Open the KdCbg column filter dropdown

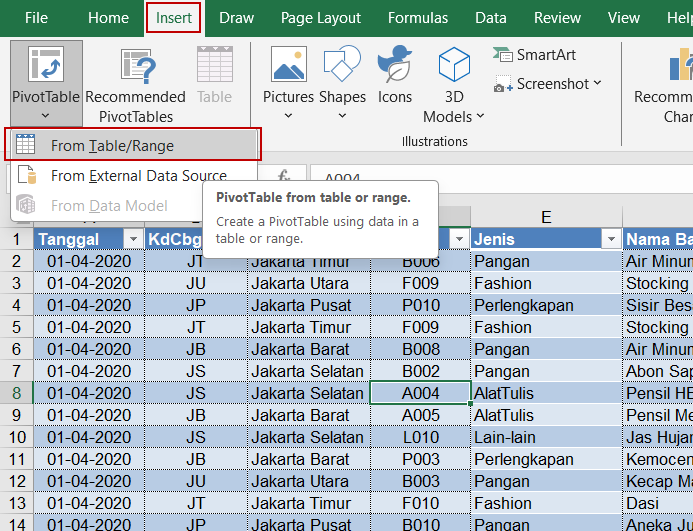click(236, 239)
